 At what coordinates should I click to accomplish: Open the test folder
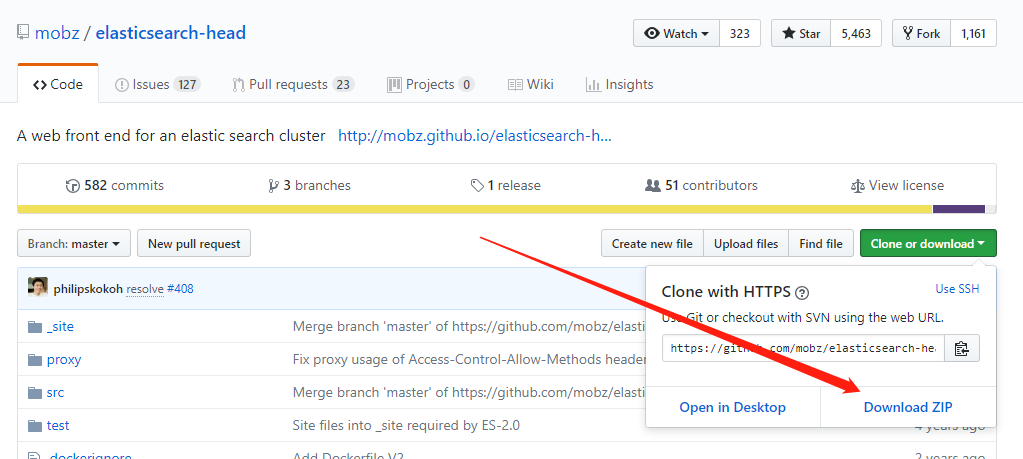[58, 425]
